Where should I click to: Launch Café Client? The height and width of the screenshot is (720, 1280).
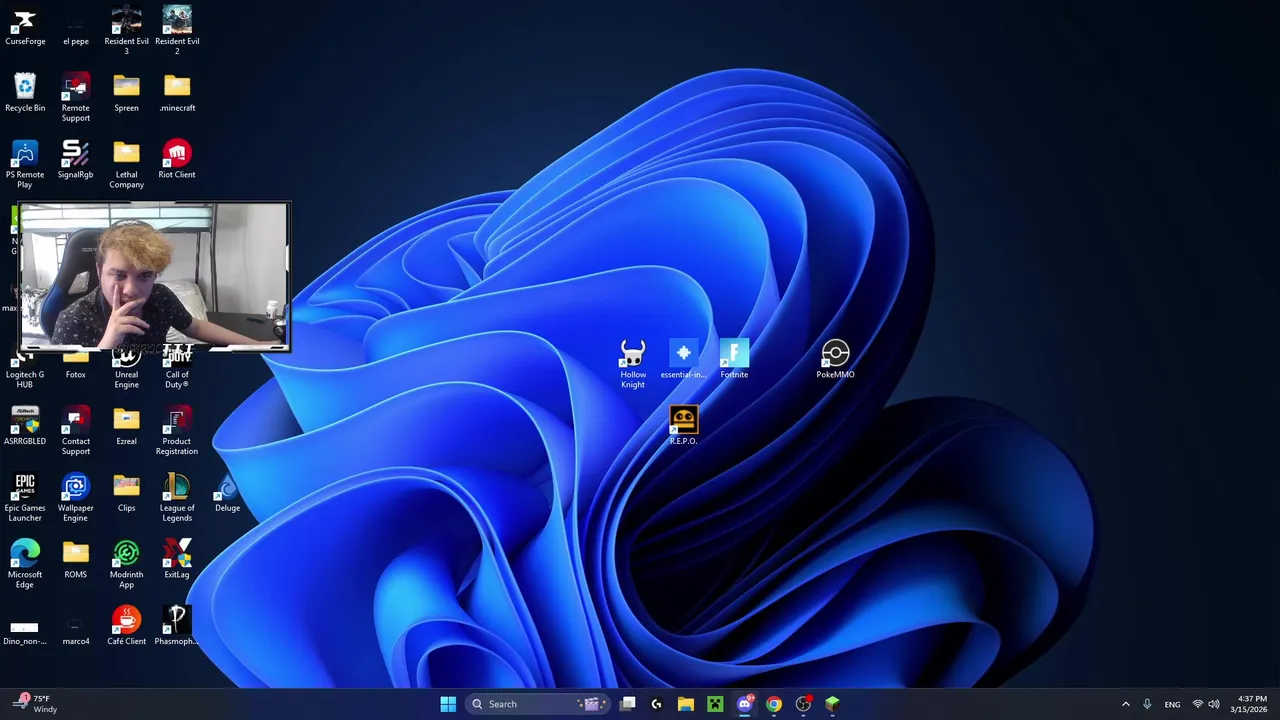pos(126,626)
